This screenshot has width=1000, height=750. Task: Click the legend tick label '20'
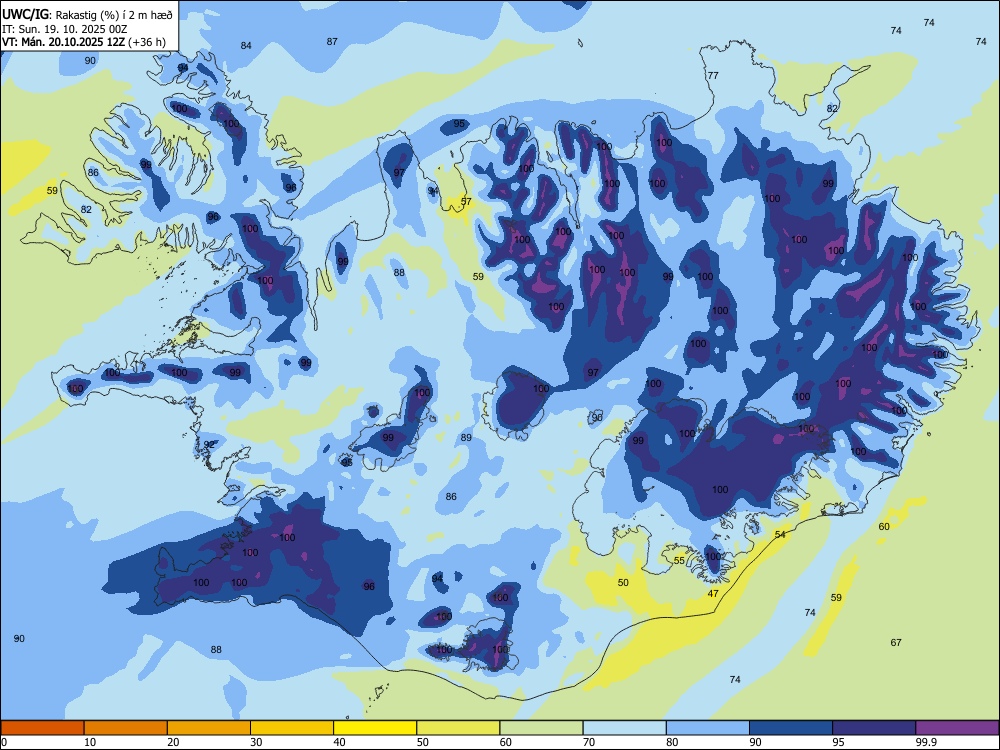pos(173,742)
